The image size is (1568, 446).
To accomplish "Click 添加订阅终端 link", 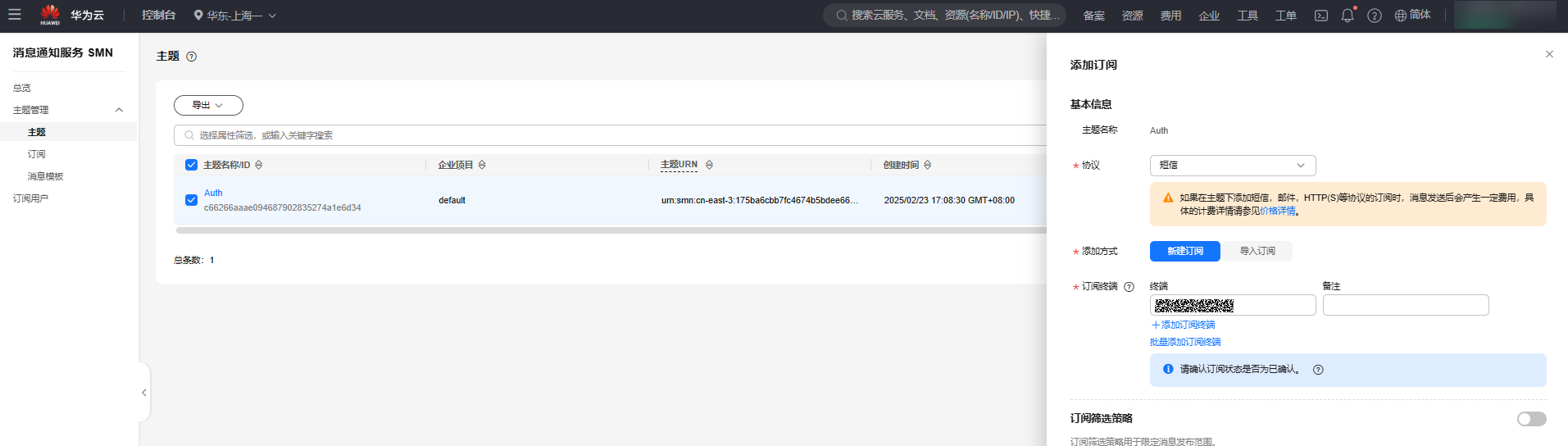I will click(1183, 325).
